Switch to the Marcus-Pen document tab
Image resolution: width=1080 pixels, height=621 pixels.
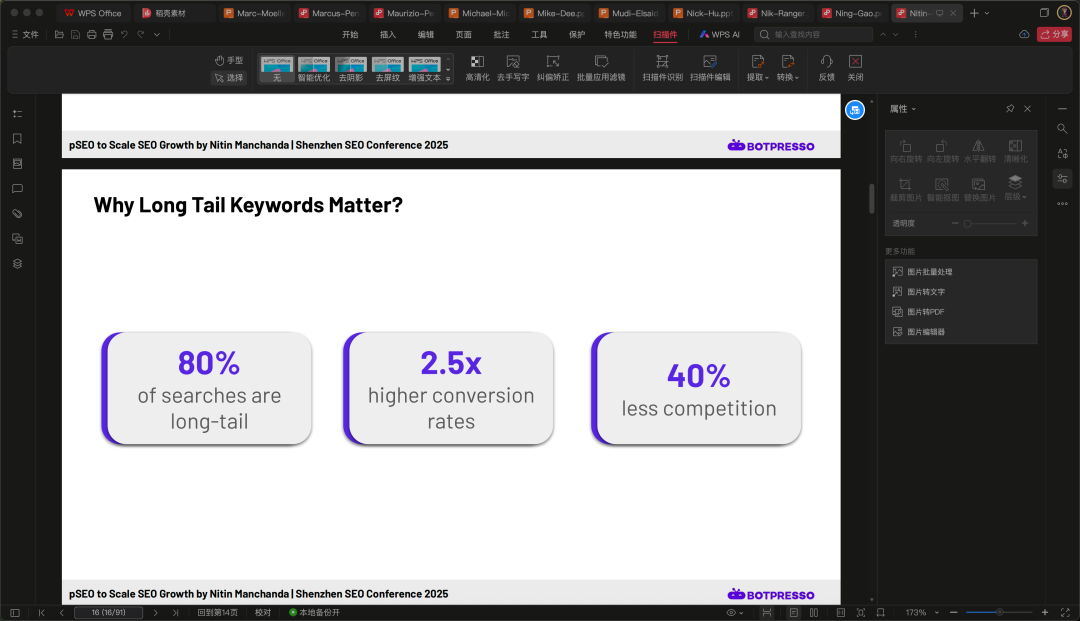point(329,13)
